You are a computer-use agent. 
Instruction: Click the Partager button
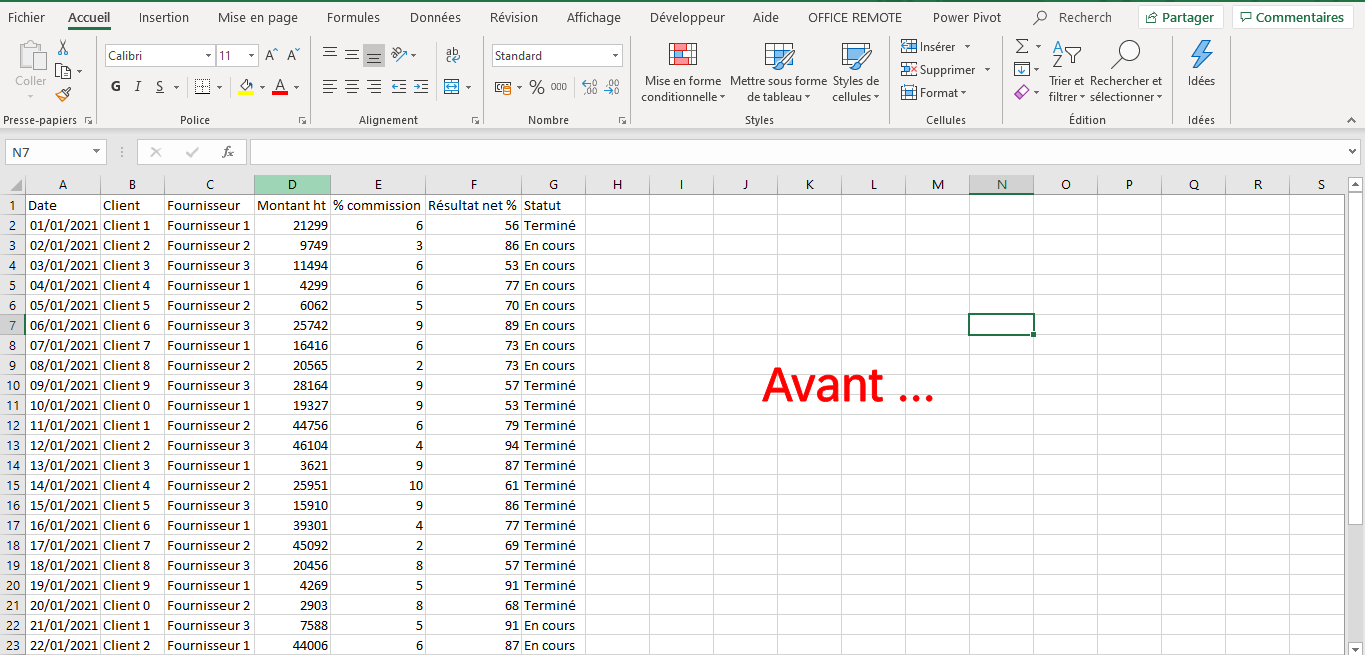pyautogui.click(x=1180, y=17)
